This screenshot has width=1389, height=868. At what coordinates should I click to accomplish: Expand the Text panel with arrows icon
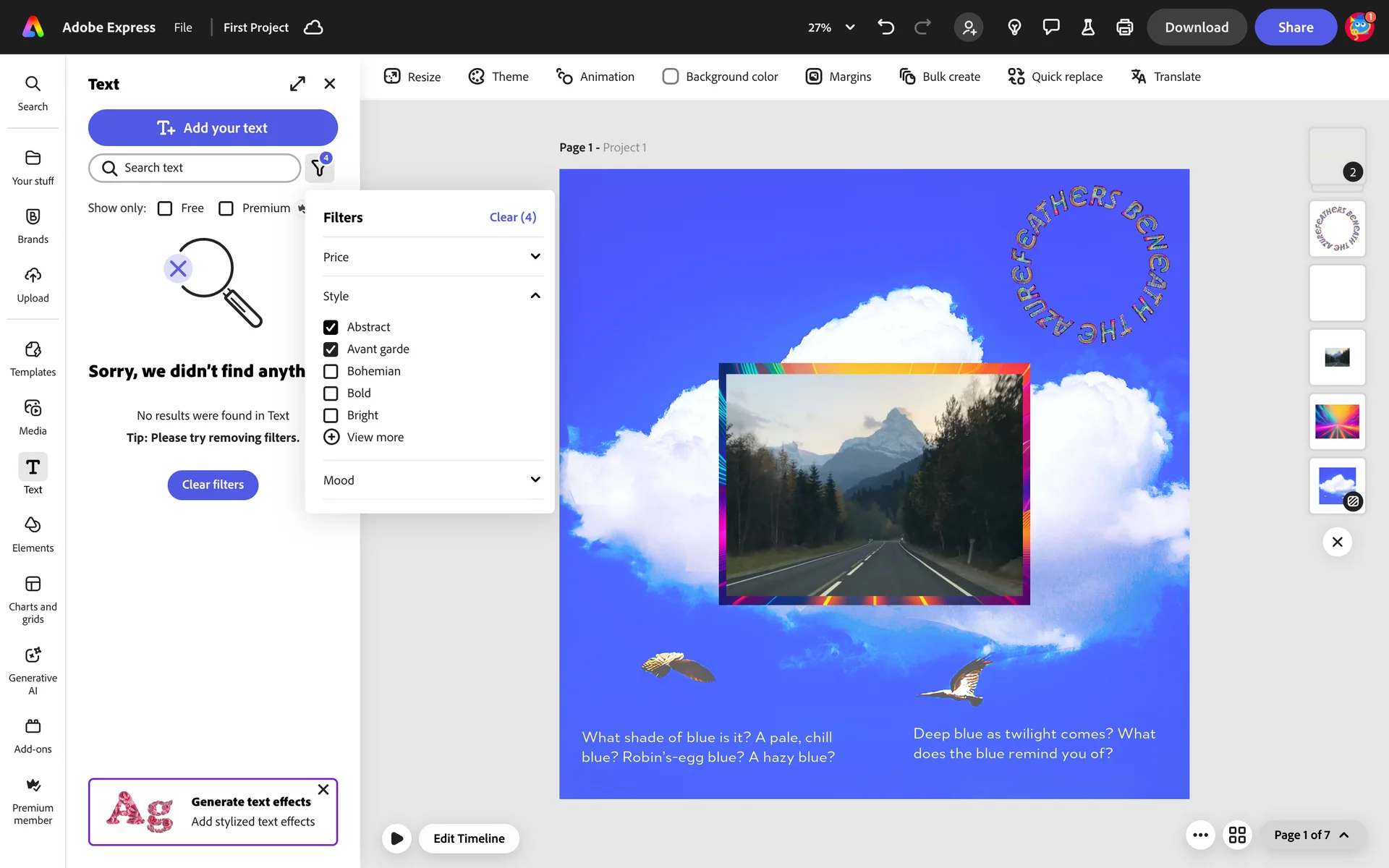(x=297, y=84)
